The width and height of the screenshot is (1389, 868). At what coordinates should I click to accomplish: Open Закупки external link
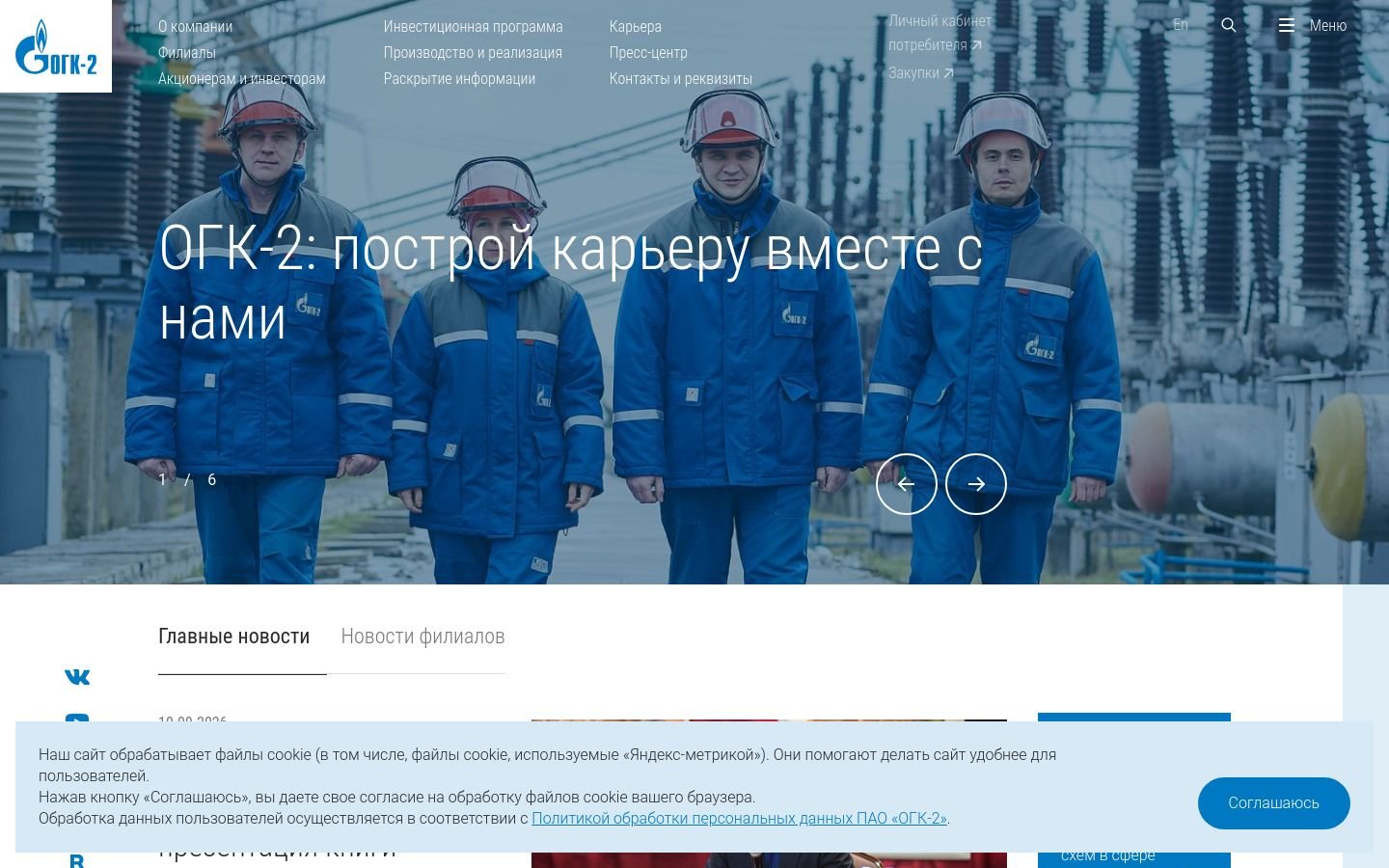(920, 72)
